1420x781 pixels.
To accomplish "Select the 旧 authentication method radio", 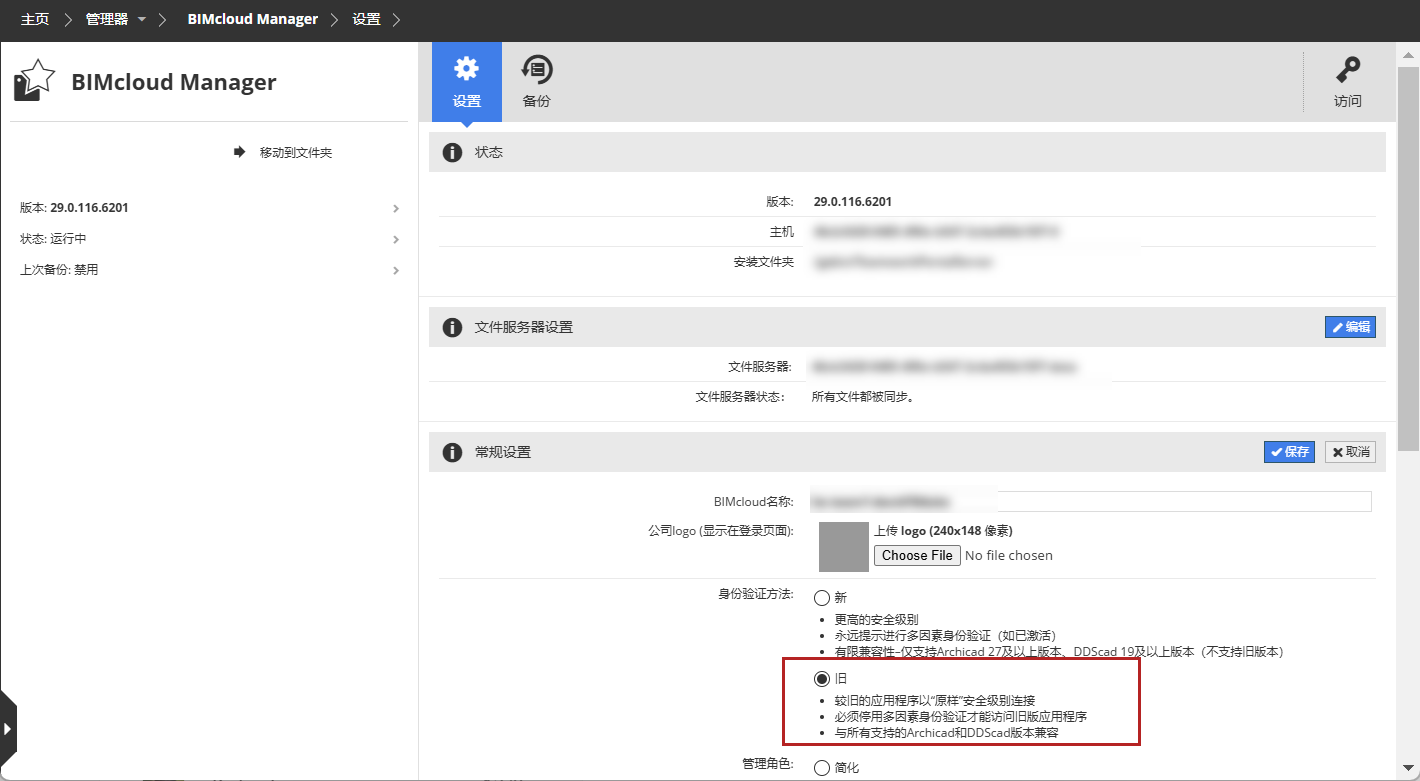I will [x=822, y=679].
